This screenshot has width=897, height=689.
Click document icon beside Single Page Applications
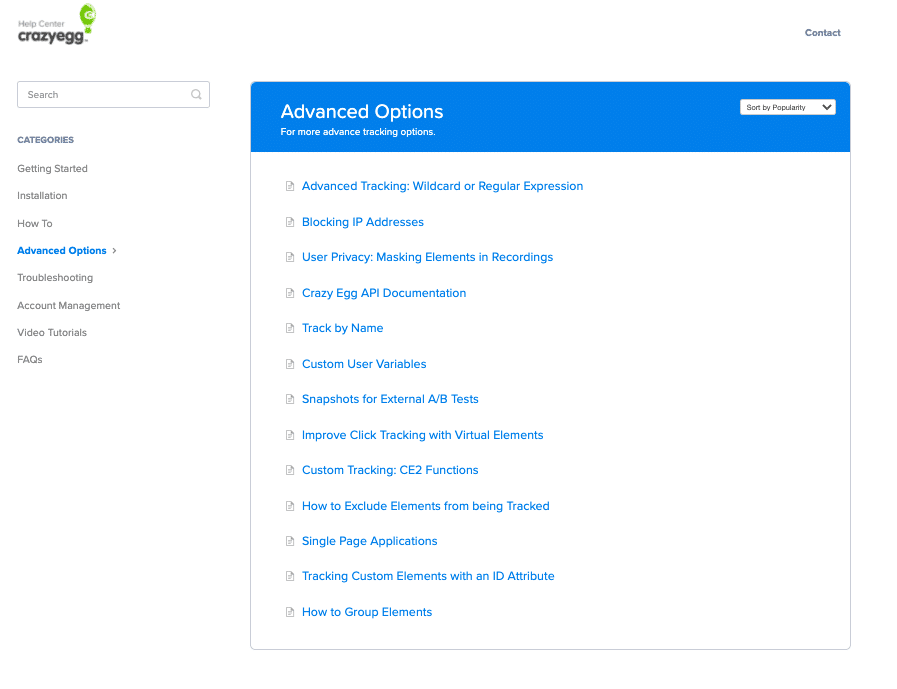[290, 541]
